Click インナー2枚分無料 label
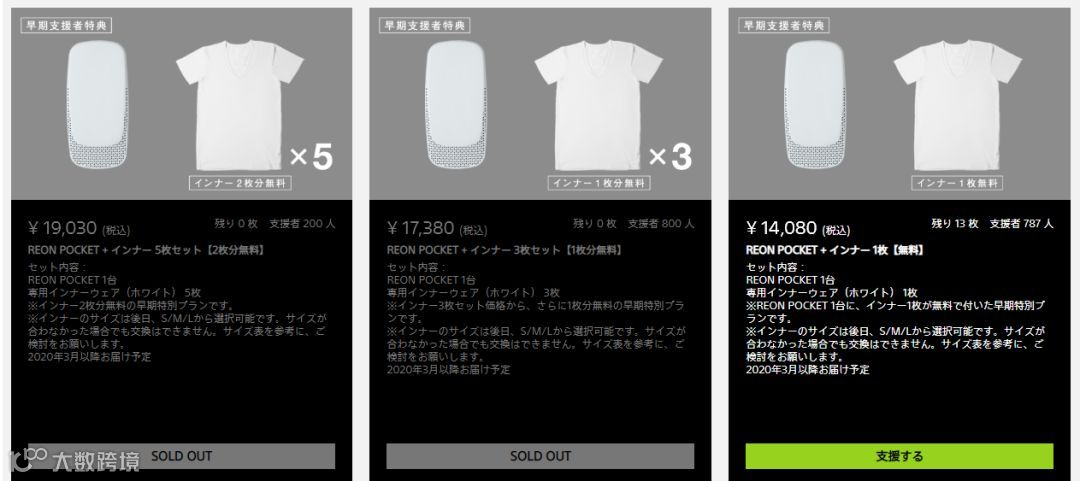Screen dimensions: 1080x481 point(240,183)
